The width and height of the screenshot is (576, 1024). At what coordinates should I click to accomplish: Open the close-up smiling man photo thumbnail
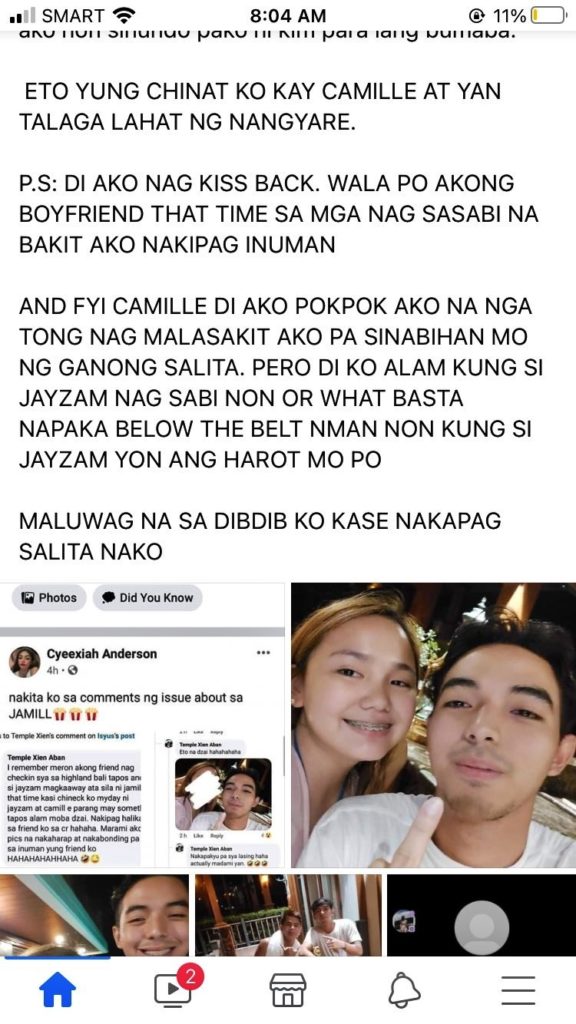coord(94,915)
